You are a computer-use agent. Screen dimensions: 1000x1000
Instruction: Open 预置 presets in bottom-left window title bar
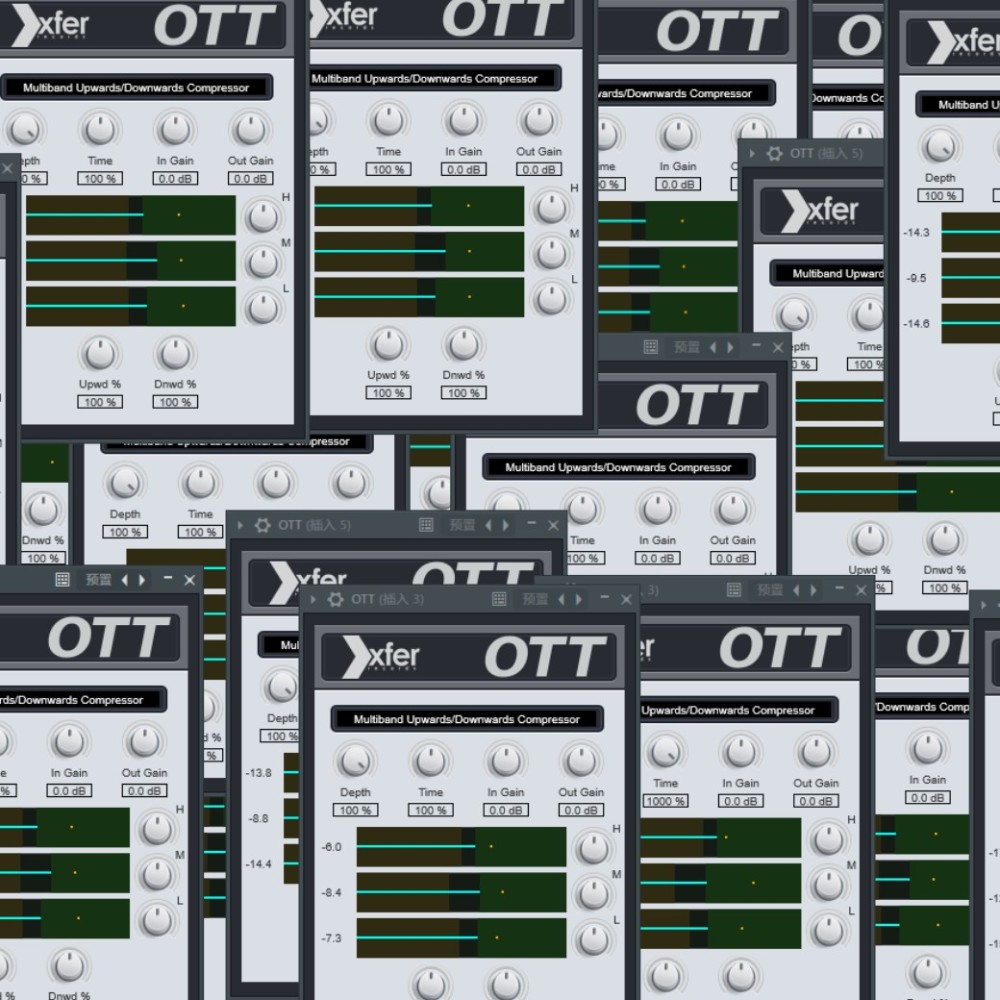pyautogui.click(x=98, y=580)
